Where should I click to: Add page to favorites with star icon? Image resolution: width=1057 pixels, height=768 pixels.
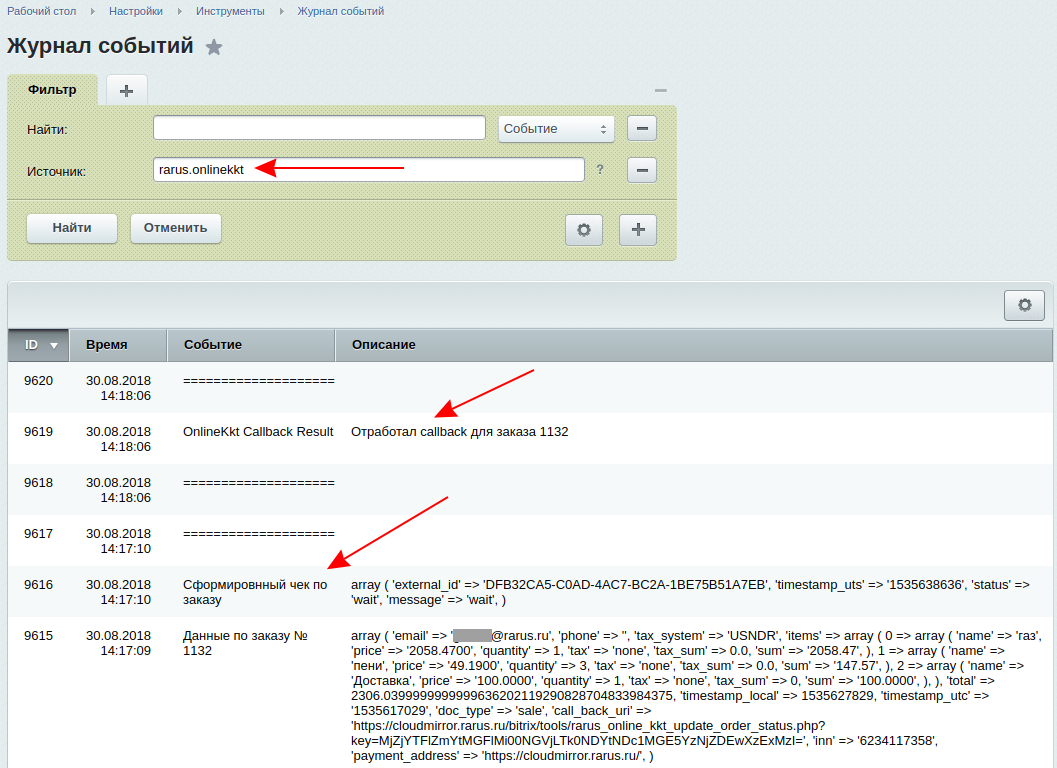point(214,47)
